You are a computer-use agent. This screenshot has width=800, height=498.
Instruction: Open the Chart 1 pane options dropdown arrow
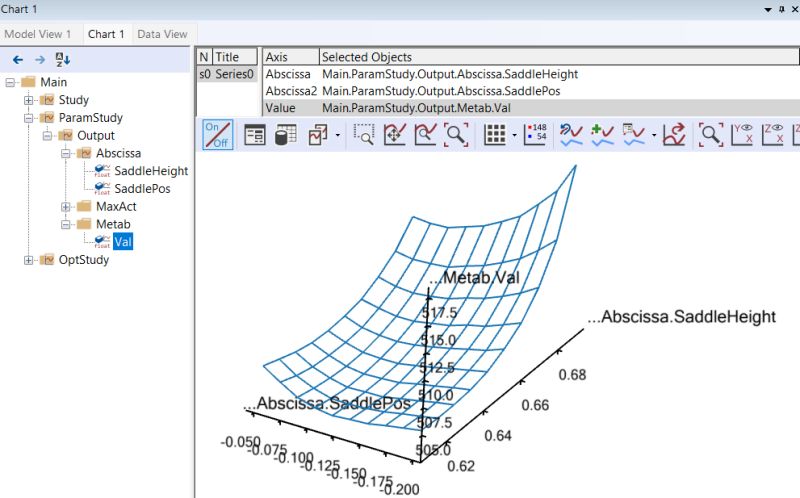[768, 9]
